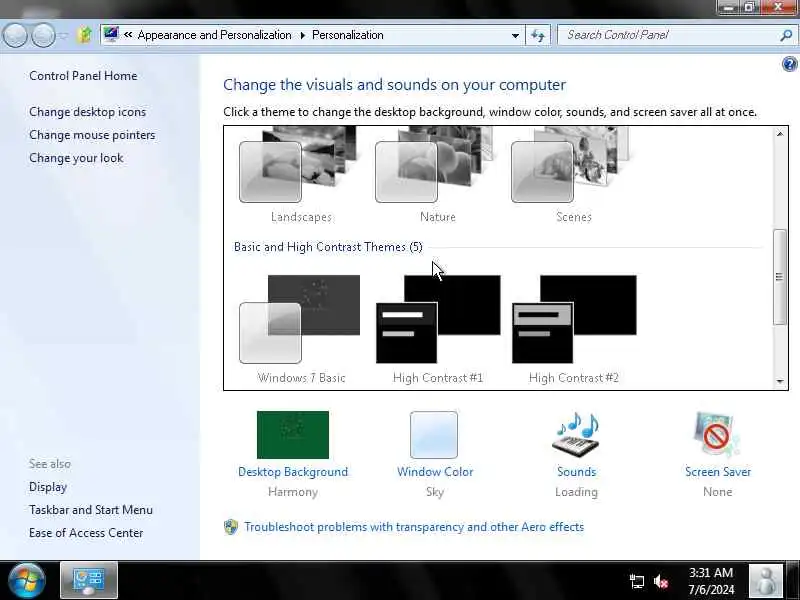Viewport: 800px width, 600px height.
Task: Click the Desktop Background link text
Action: [x=293, y=472]
